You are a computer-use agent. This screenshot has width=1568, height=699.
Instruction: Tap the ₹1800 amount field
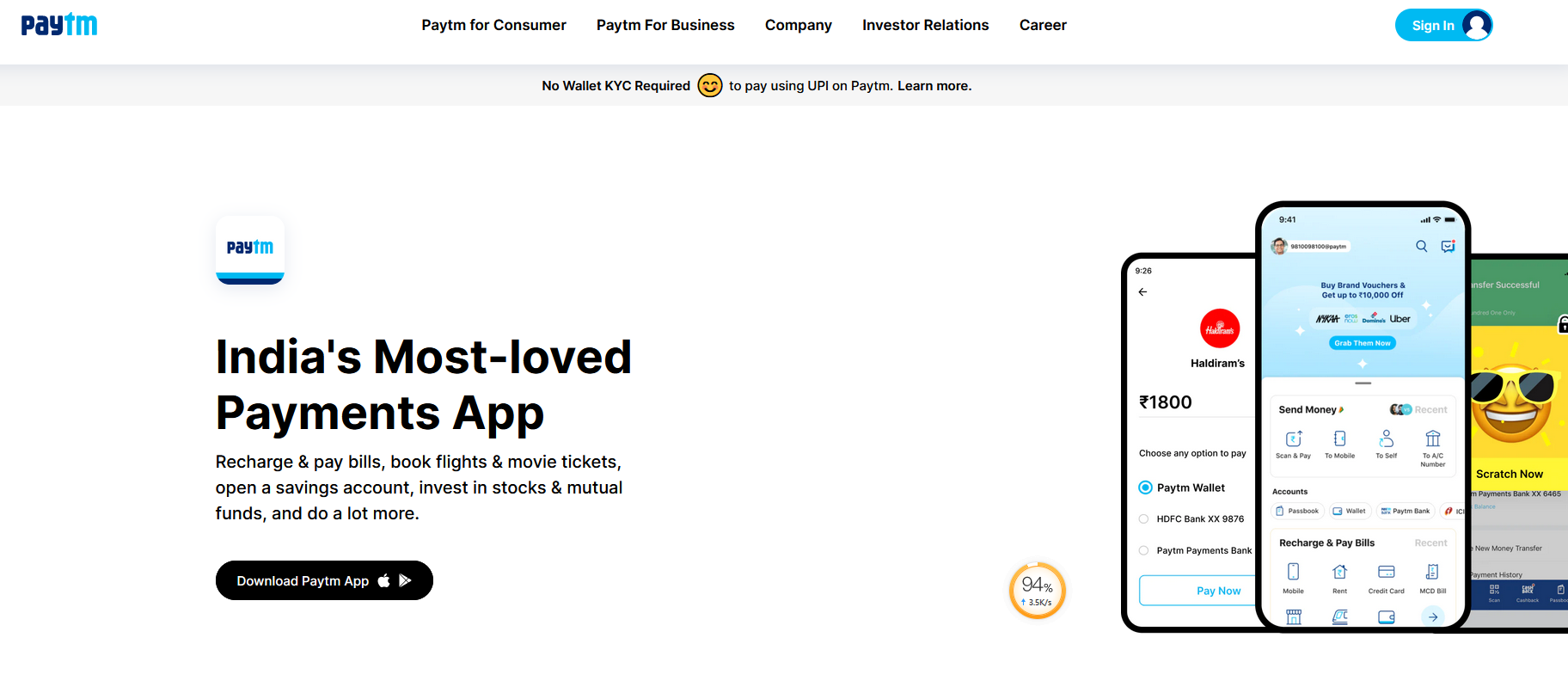[x=1197, y=402]
